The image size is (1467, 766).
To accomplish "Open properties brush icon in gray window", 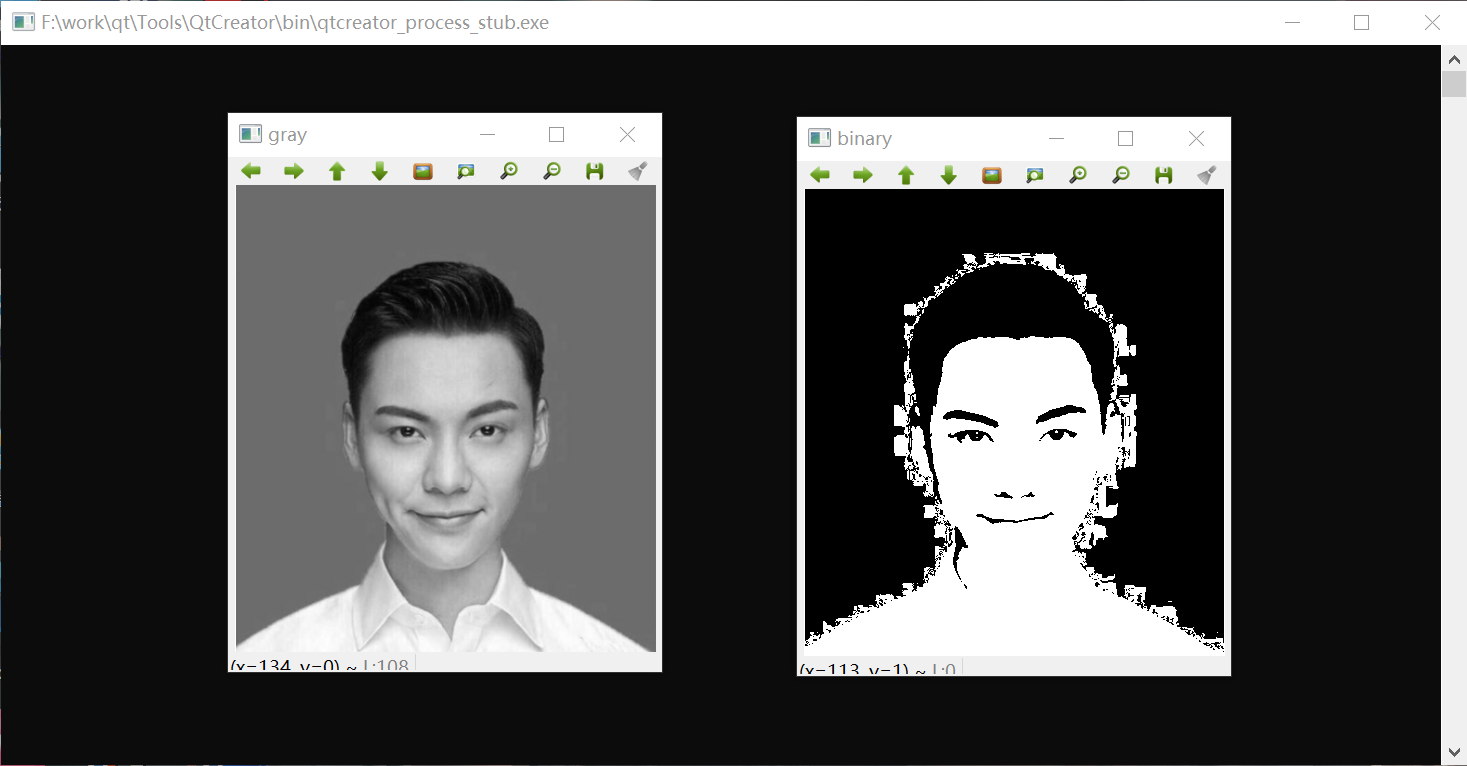I will (x=638, y=171).
